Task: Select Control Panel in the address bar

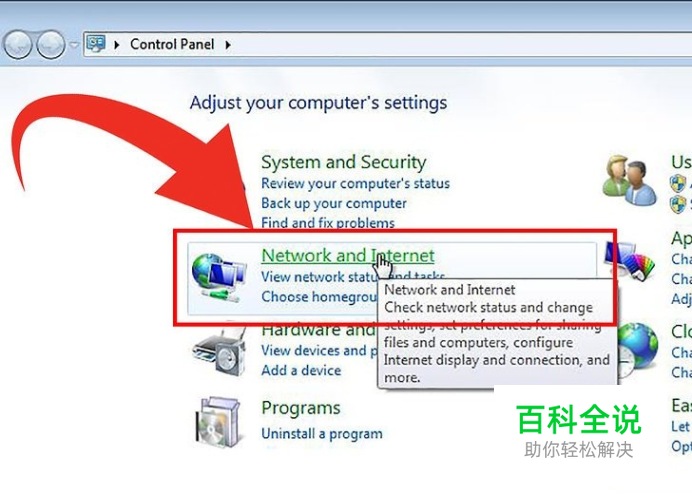Action: pyautogui.click(x=172, y=44)
